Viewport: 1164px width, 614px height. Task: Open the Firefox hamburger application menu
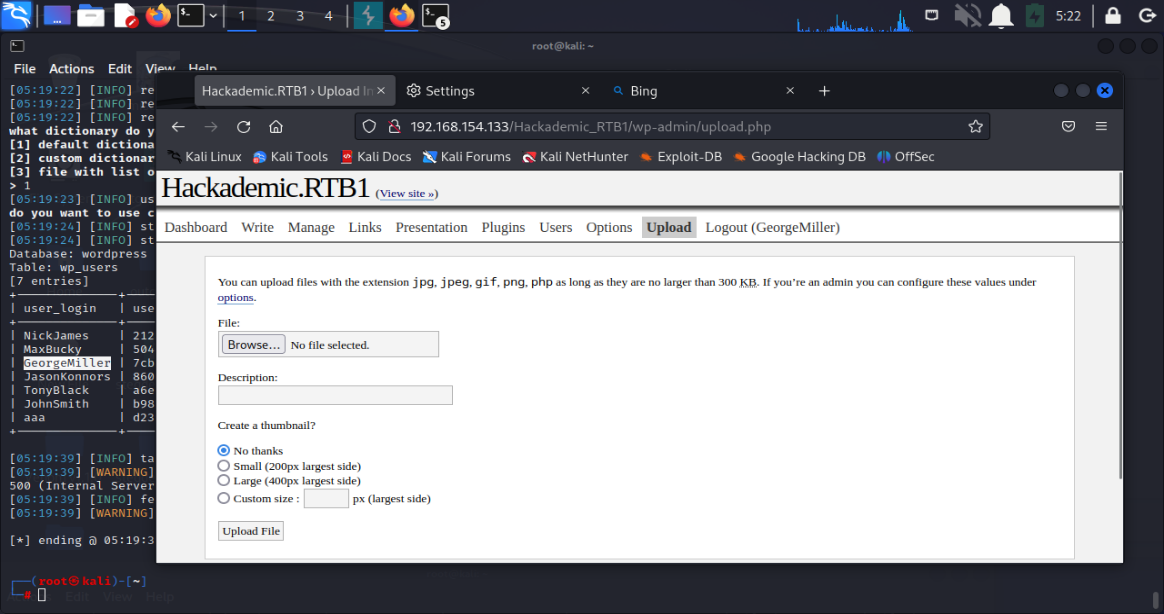pyautogui.click(x=1101, y=127)
